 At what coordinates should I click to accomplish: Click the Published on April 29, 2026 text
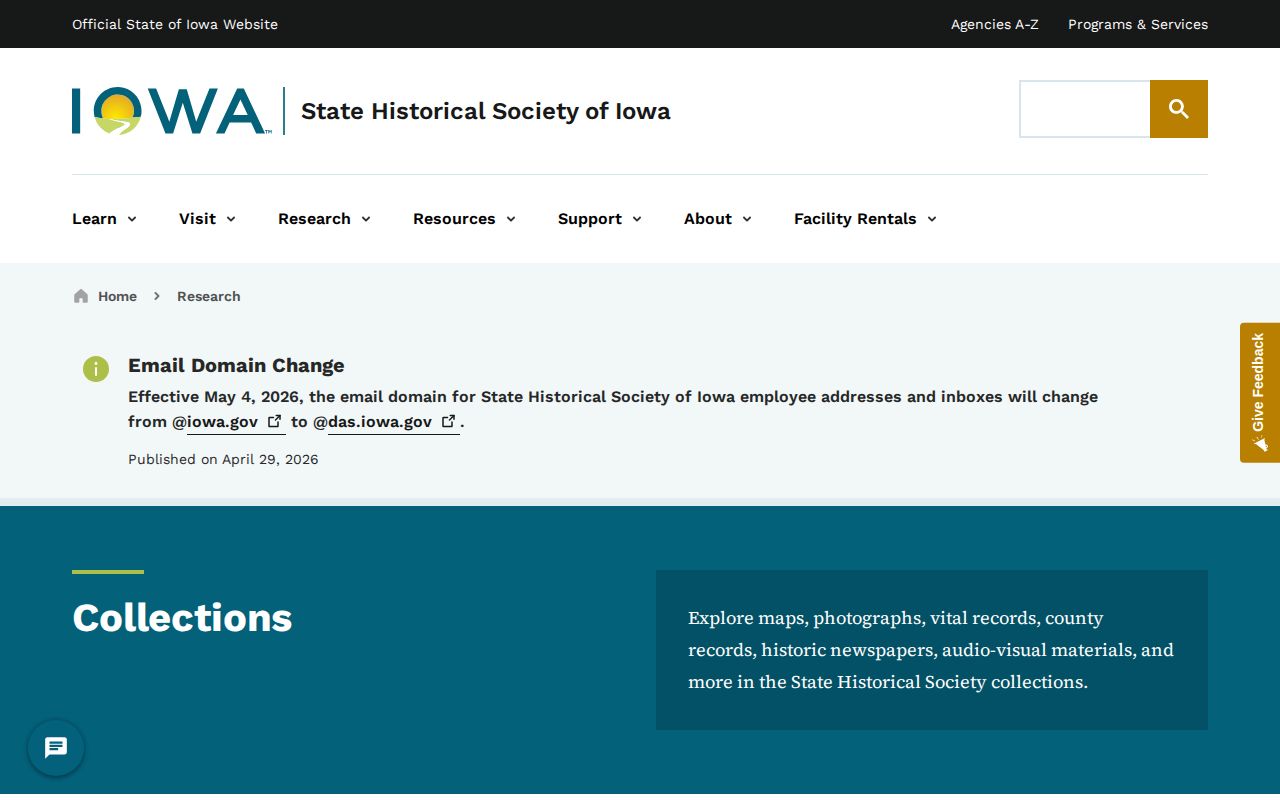tap(223, 460)
